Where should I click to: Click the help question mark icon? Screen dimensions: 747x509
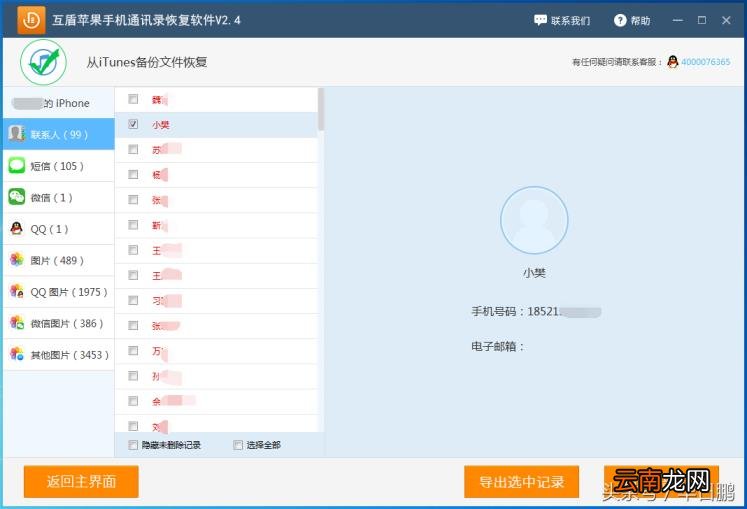620,20
